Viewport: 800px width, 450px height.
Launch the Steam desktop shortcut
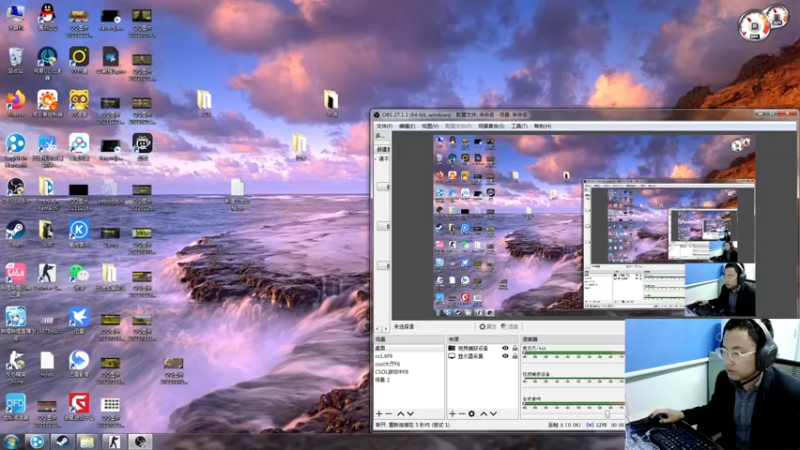click(16, 233)
